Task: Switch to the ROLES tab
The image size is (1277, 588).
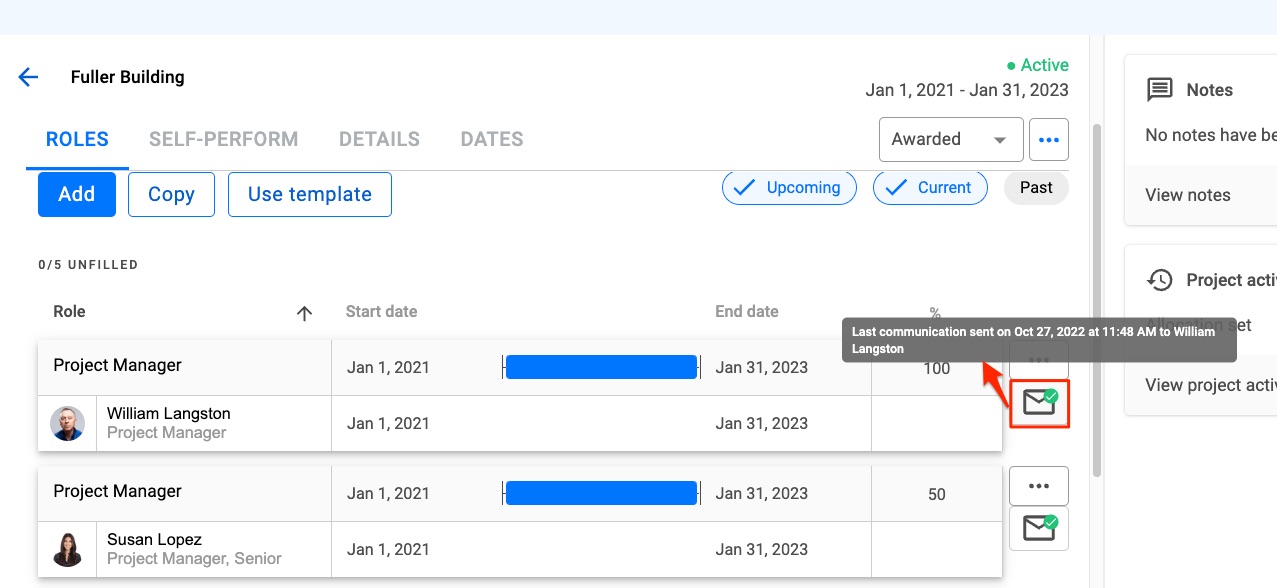Action: (77, 140)
